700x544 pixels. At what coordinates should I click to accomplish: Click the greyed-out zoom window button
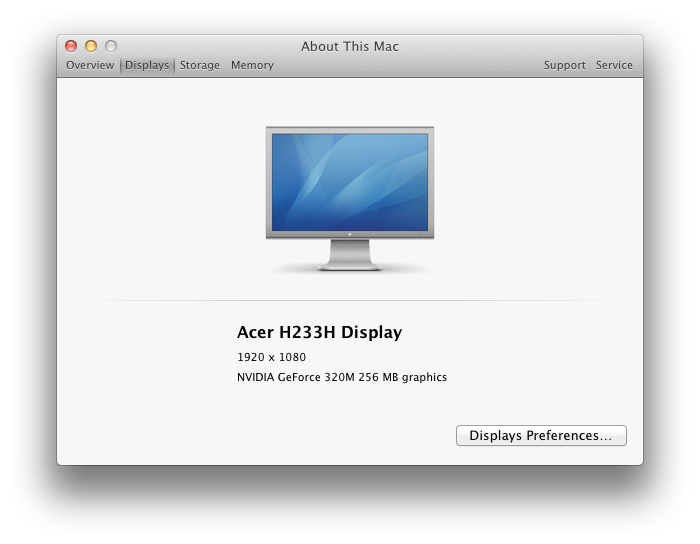111,46
